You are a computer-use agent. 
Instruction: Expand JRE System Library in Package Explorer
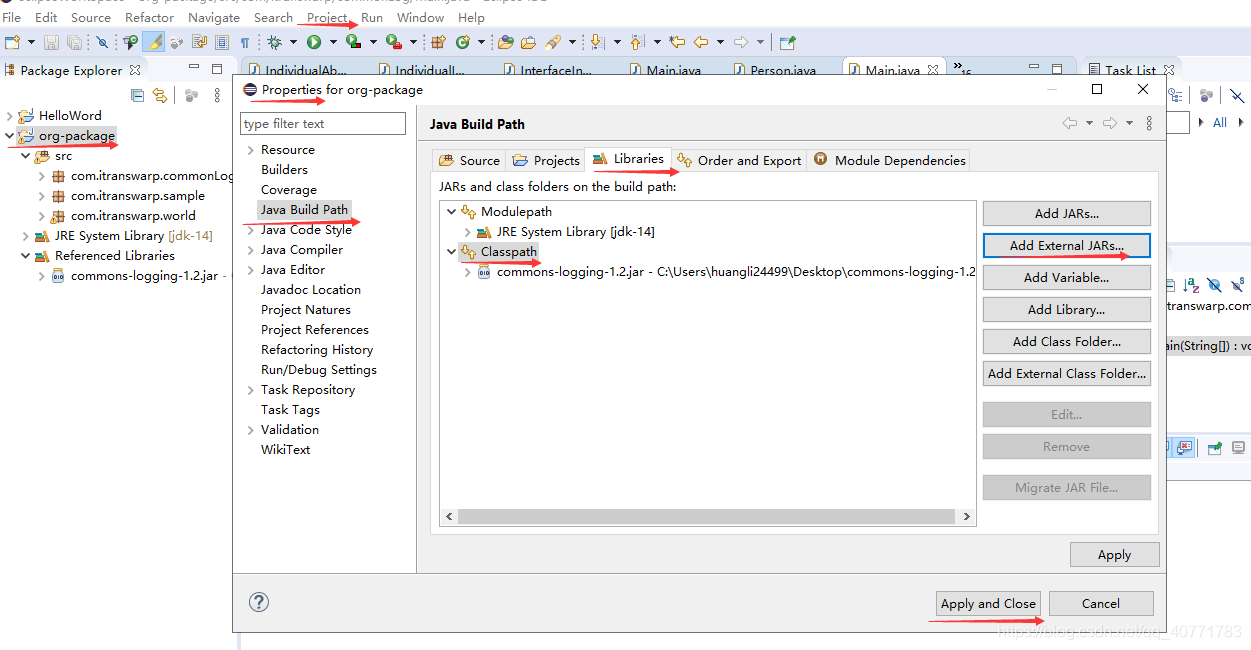[x=26, y=236]
